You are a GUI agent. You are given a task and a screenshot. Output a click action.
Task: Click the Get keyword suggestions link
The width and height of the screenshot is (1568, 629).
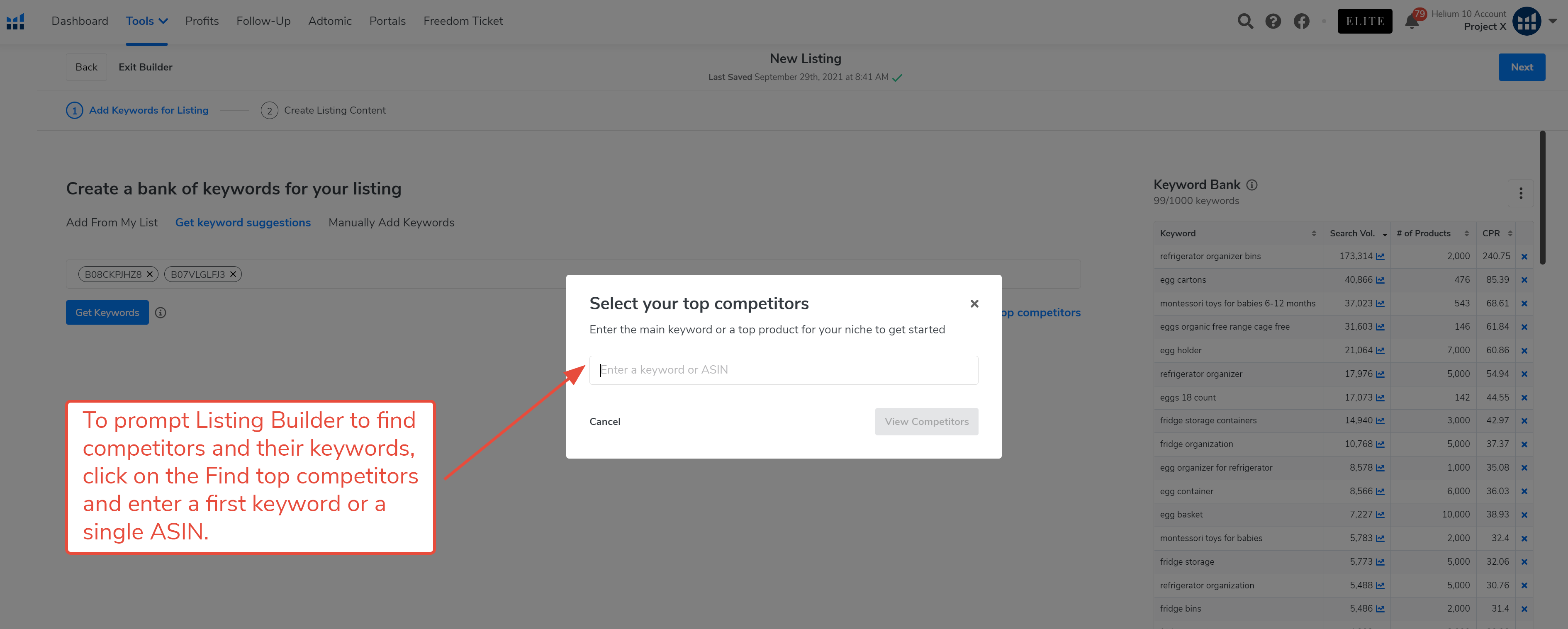pyautogui.click(x=243, y=222)
